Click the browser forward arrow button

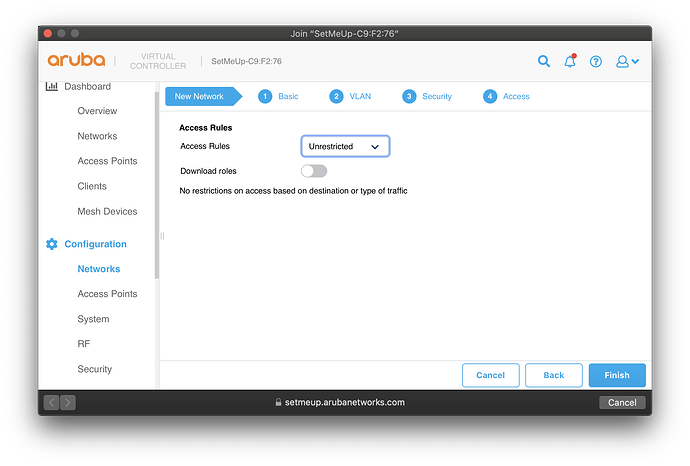tap(67, 402)
